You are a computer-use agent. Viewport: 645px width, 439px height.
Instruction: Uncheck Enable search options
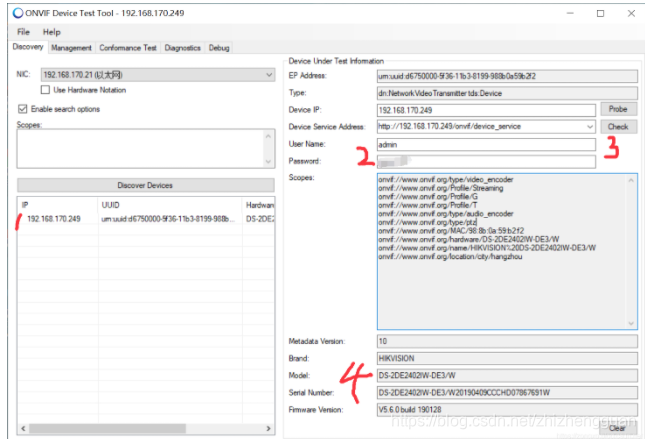tap(22, 109)
